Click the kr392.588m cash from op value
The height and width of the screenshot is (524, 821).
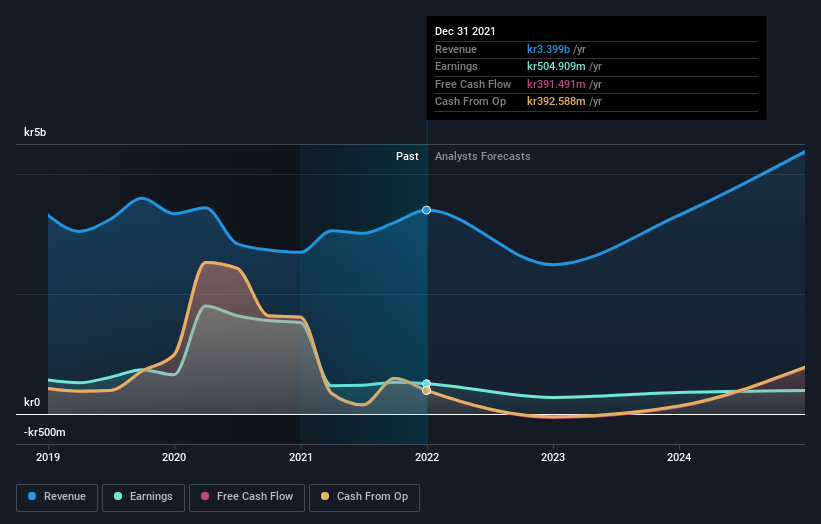click(556, 102)
